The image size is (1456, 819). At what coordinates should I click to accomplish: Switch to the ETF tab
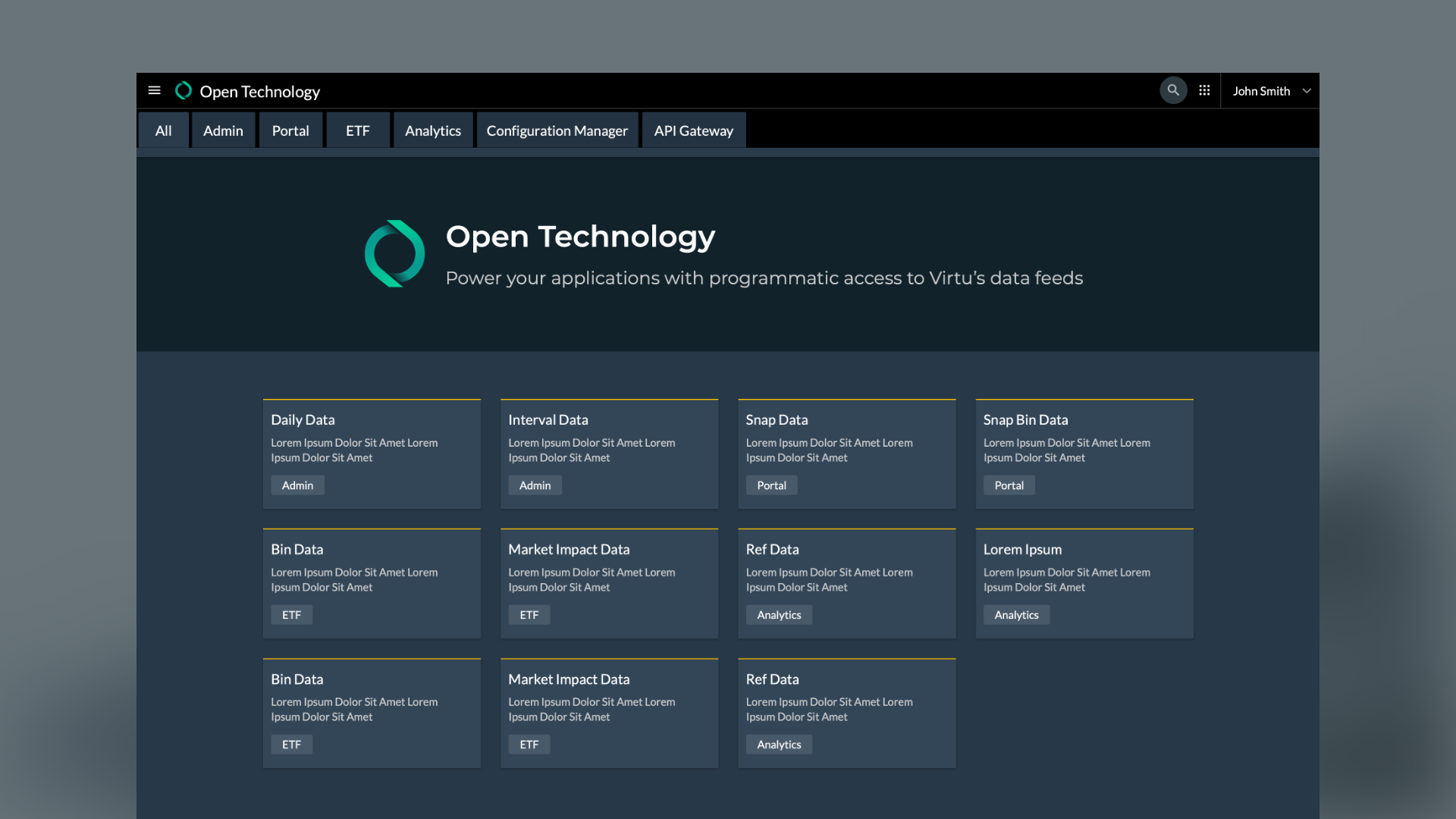(x=358, y=130)
